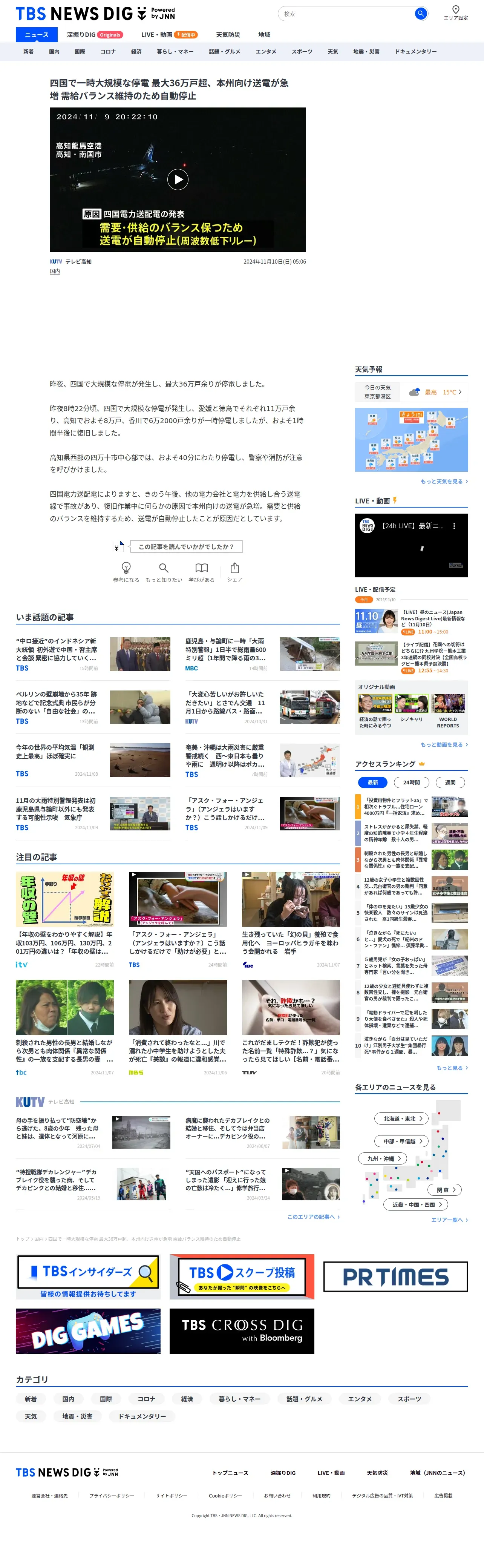The height and width of the screenshot is (1568, 484).
Task: Click the 国内 tag below the video
Action: click(55, 272)
